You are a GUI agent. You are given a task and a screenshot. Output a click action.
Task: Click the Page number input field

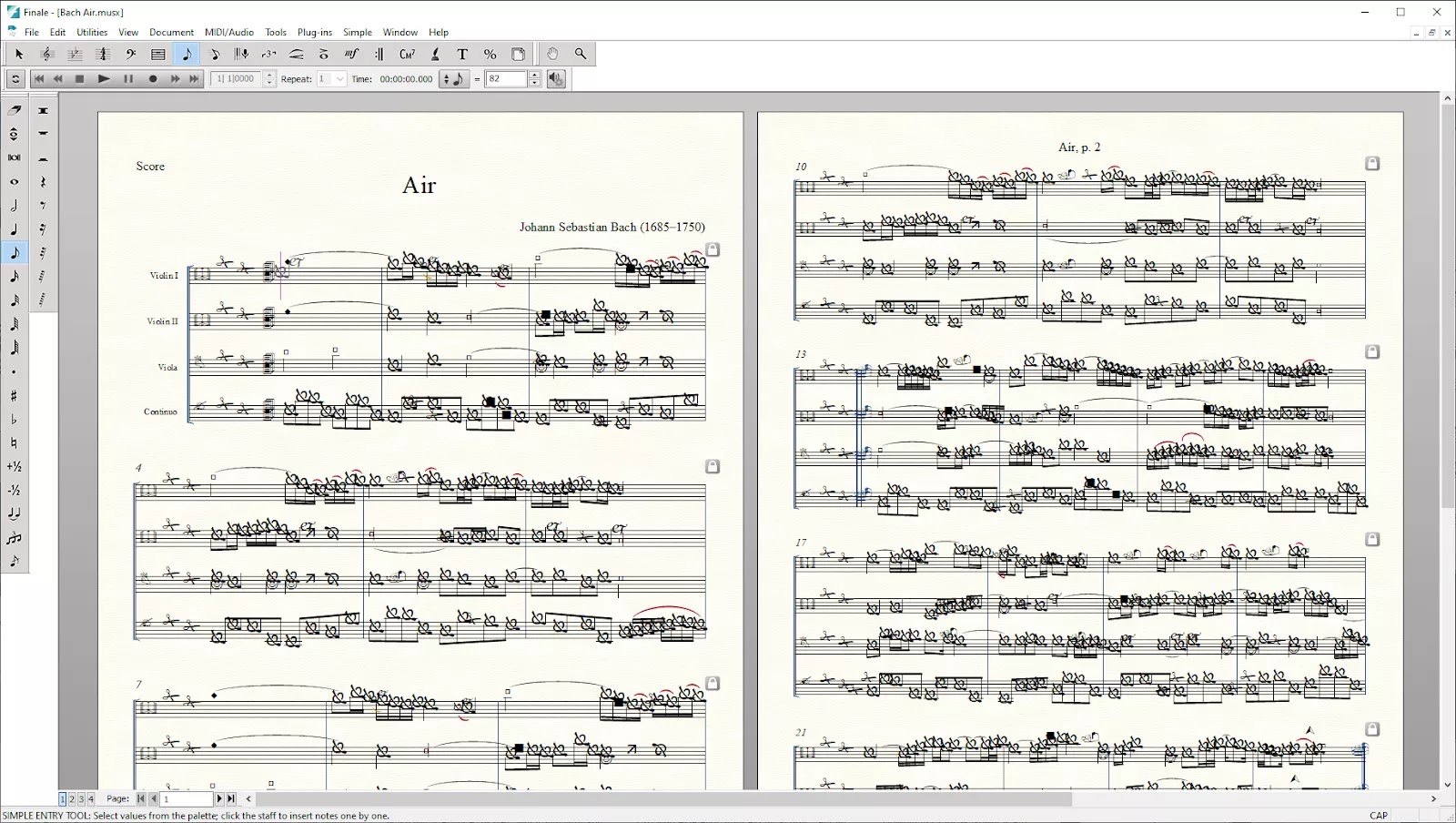tap(187, 799)
